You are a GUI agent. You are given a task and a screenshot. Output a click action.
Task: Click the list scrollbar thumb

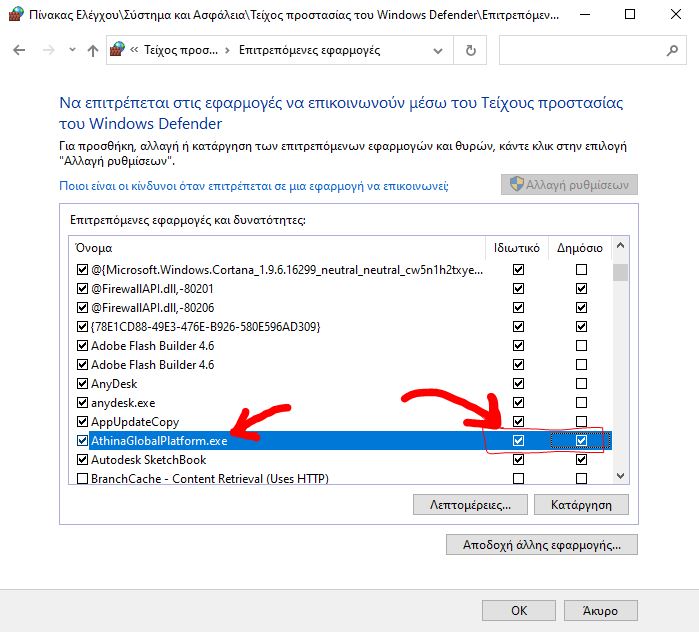pos(620,272)
